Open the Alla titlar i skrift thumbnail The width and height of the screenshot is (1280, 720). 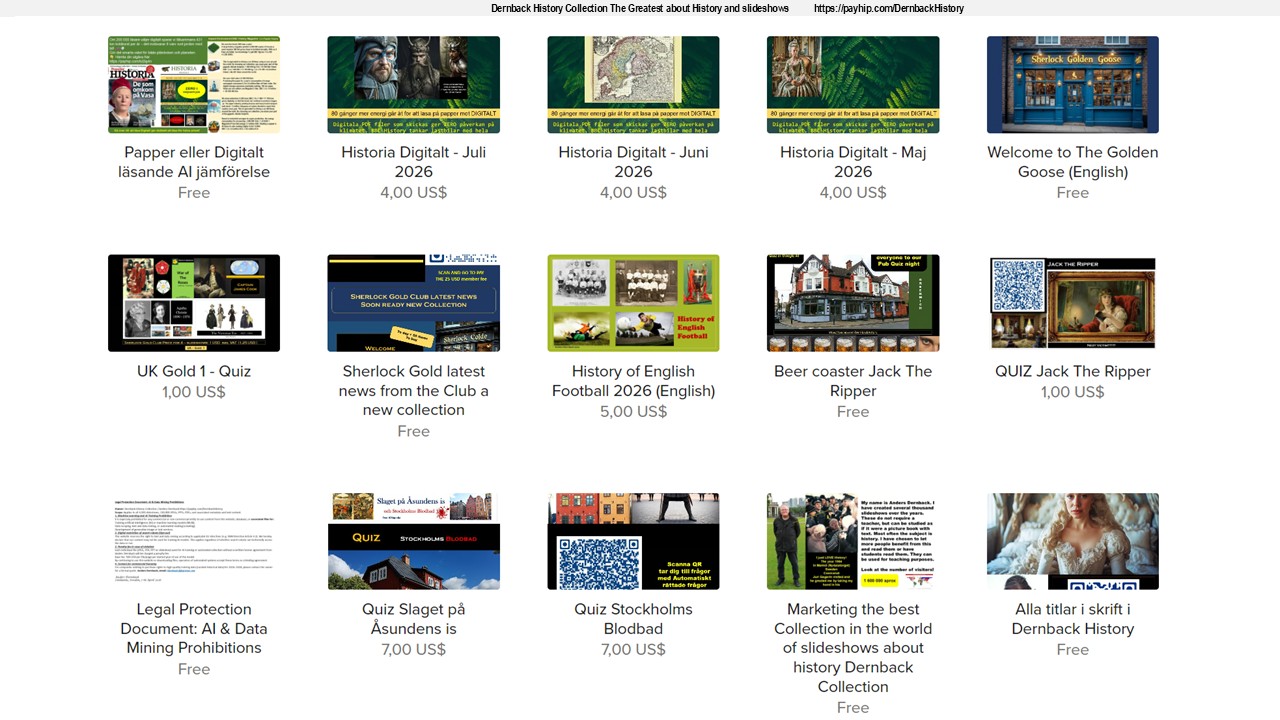[x=1073, y=541]
